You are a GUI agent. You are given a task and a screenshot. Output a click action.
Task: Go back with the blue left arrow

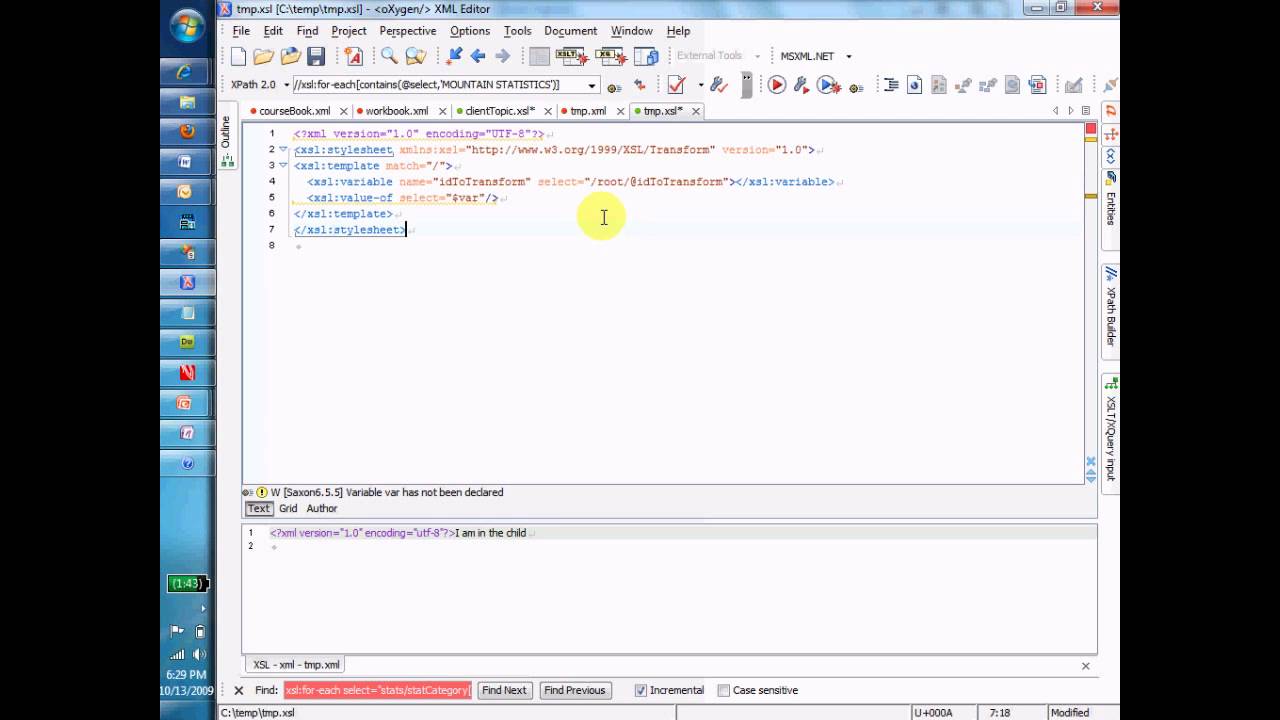coord(478,56)
